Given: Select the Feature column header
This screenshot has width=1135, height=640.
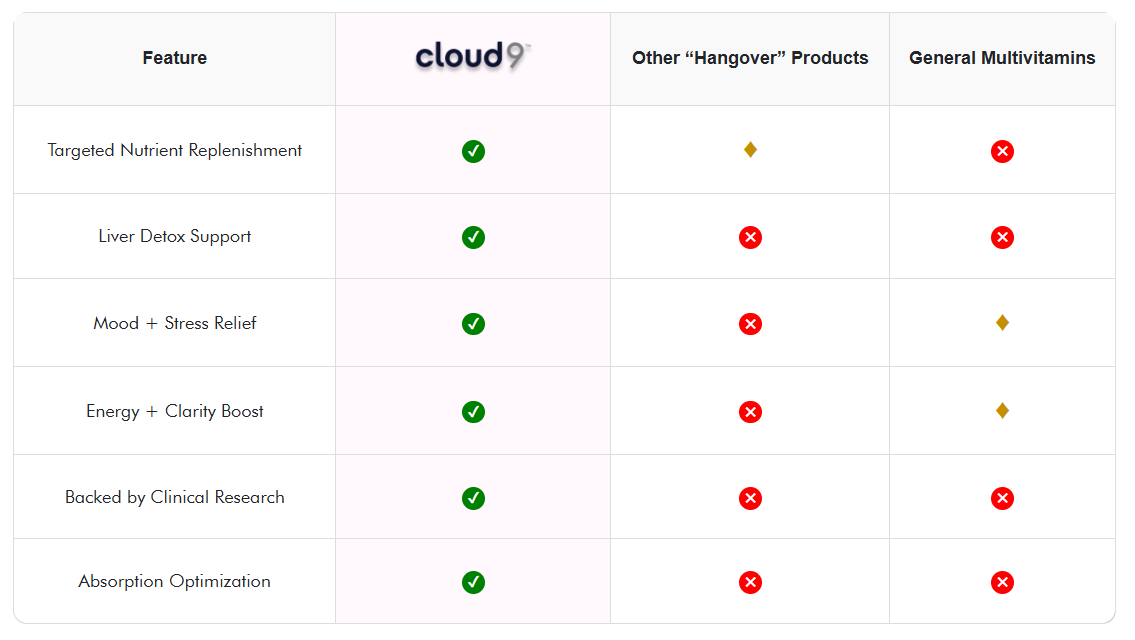Looking at the screenshot, I should click(x=175, y=58).
